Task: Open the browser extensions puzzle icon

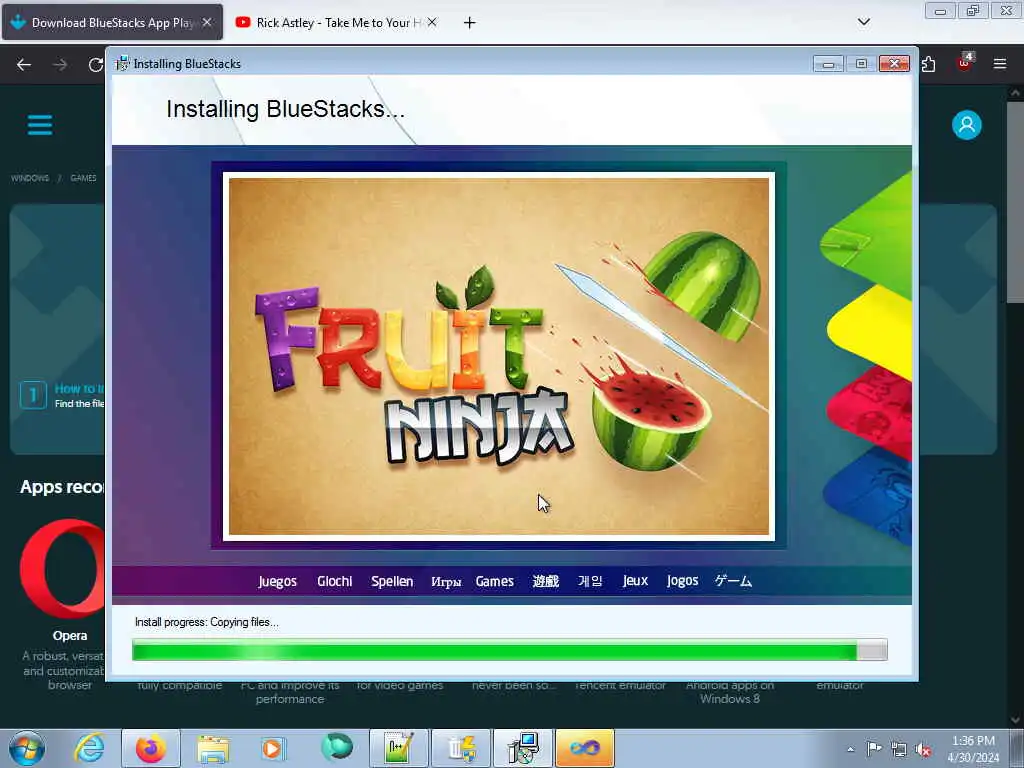Action: point(929,64)
